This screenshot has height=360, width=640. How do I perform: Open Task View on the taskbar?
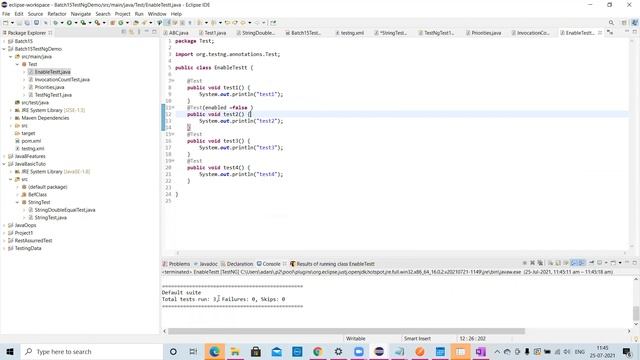click(x=193, y=351)
